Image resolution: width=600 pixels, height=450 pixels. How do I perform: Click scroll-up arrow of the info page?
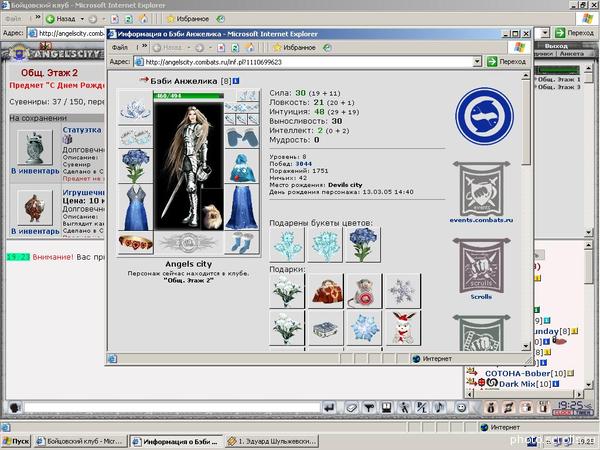(x=526, y=76)
